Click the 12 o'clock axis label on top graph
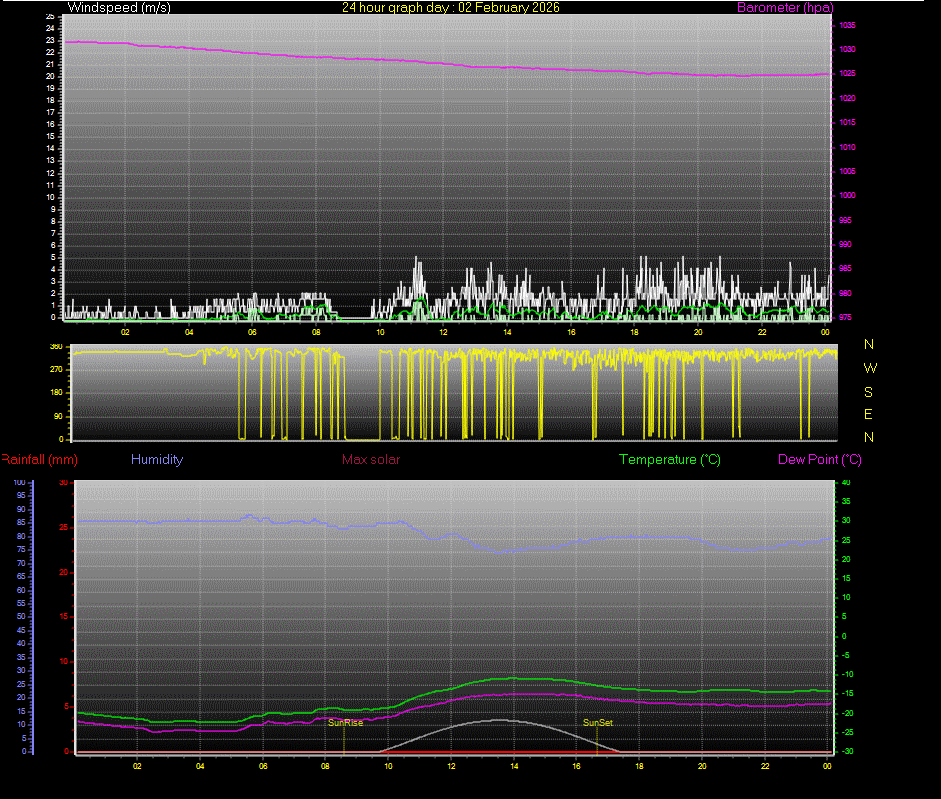The height and width of the screenshot is (799, 941). pyautogui.click(x=442, y=332)
